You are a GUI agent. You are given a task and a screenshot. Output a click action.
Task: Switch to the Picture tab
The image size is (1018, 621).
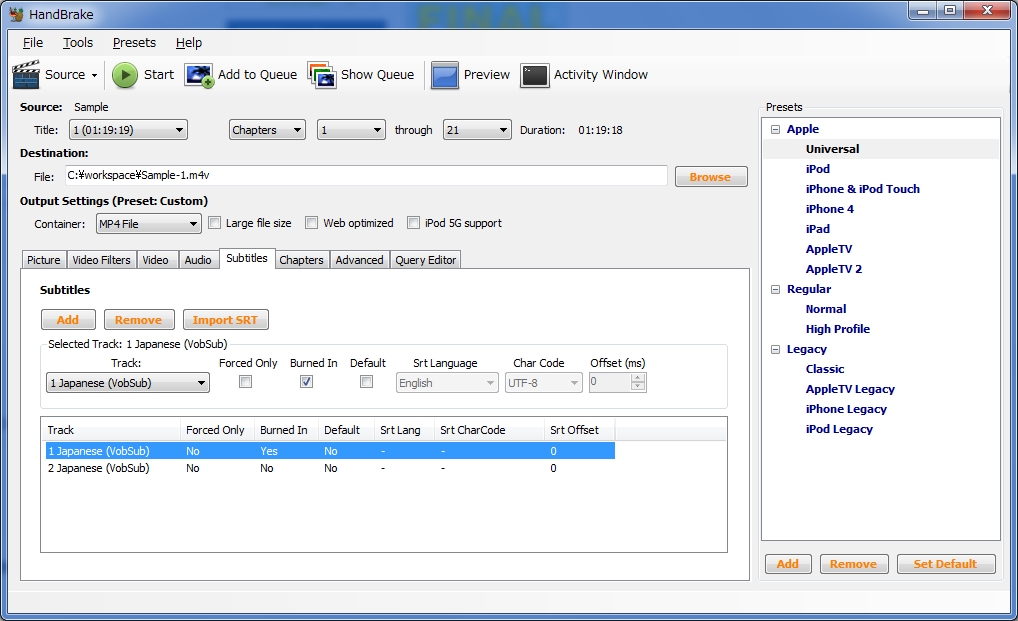[43, 260]
